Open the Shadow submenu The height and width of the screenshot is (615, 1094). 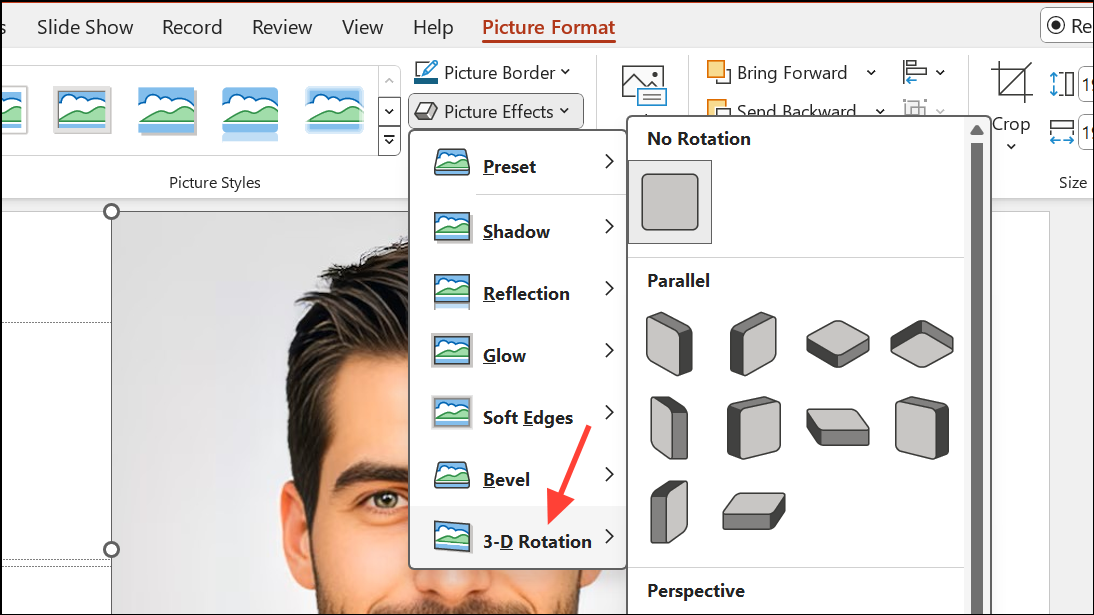[x=518, y=231]
